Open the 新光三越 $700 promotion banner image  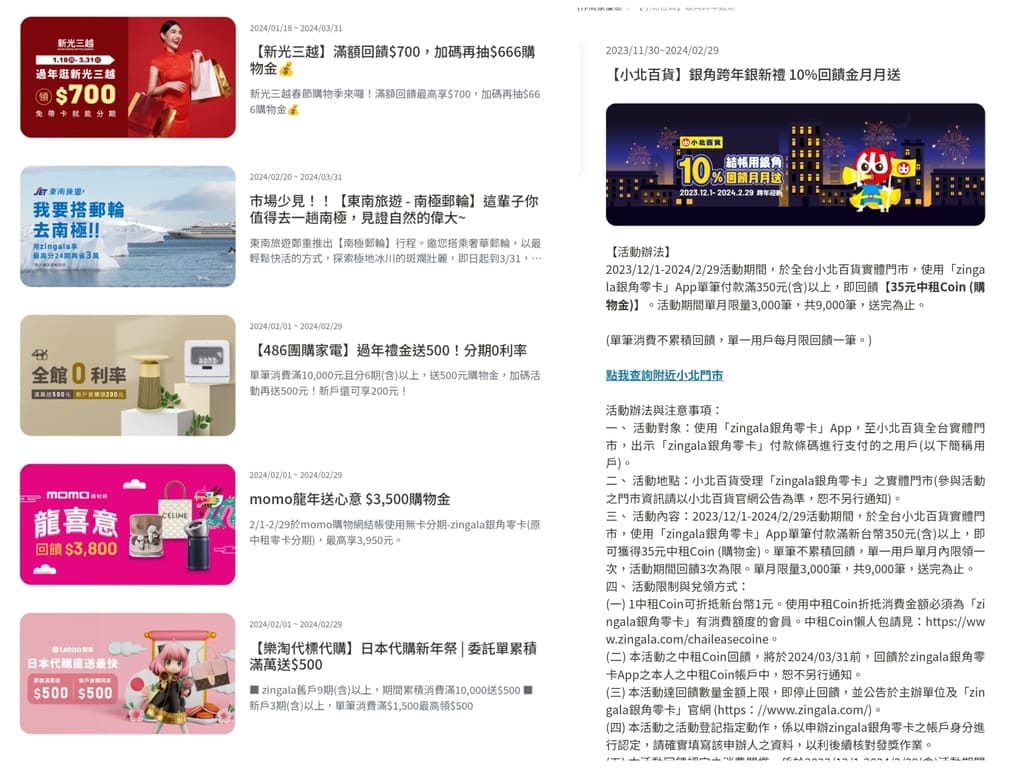pos(128,77)
